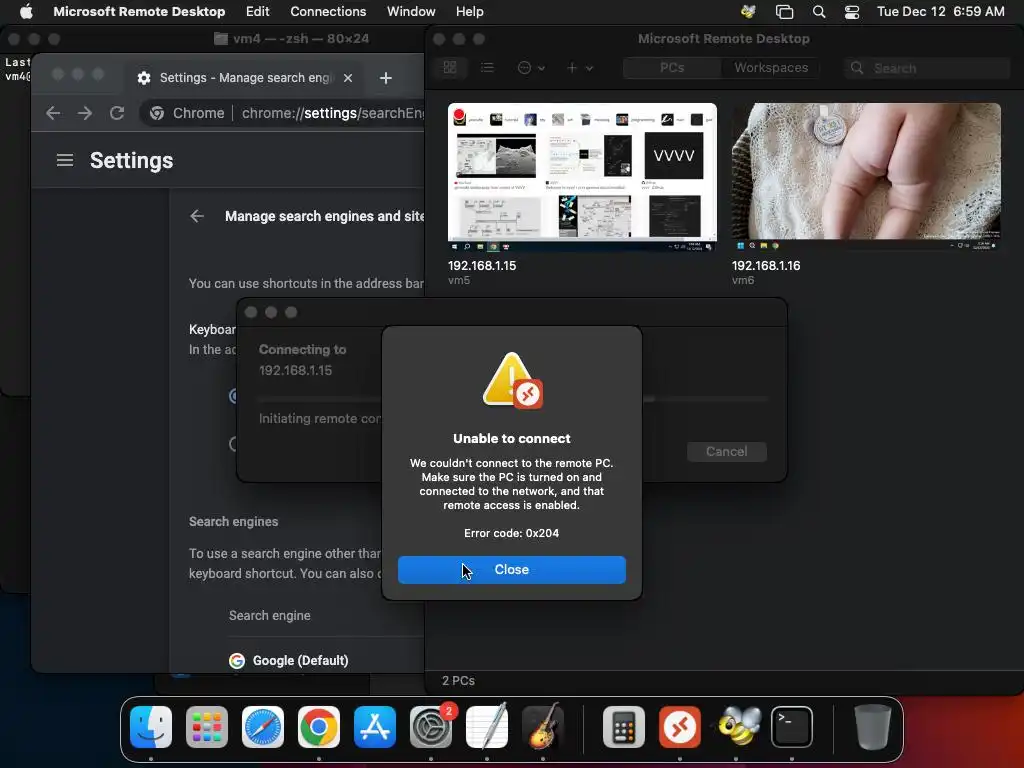Viewport: 1024px width, 768px height.
Task: Open Microsoft Remote Desktop app menu
Action: (x=139, y=11)
